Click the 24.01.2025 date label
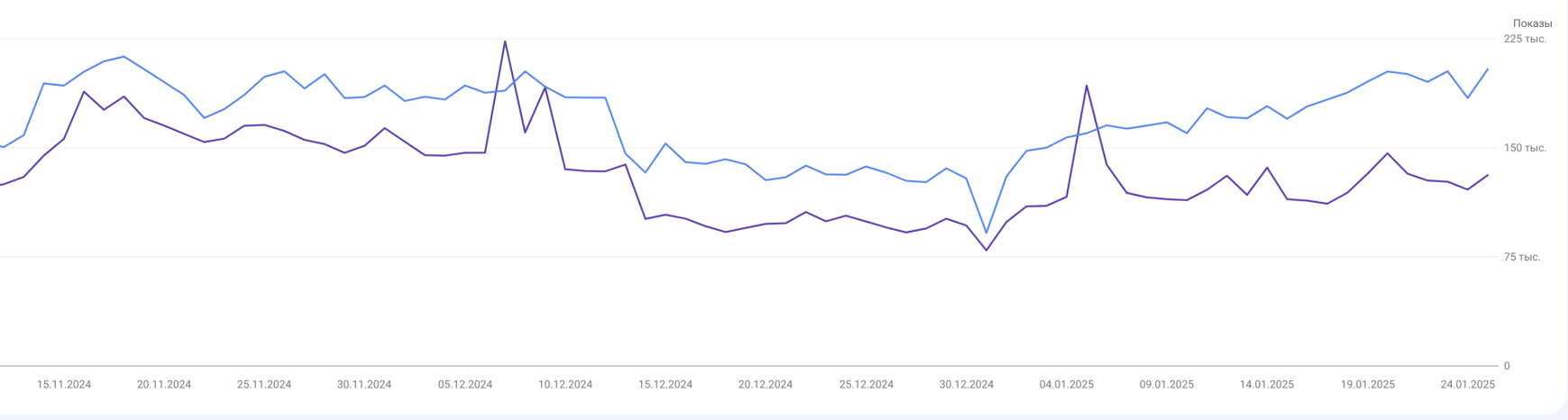The width and height of the screenshot is (1568, 420). 1468,384
